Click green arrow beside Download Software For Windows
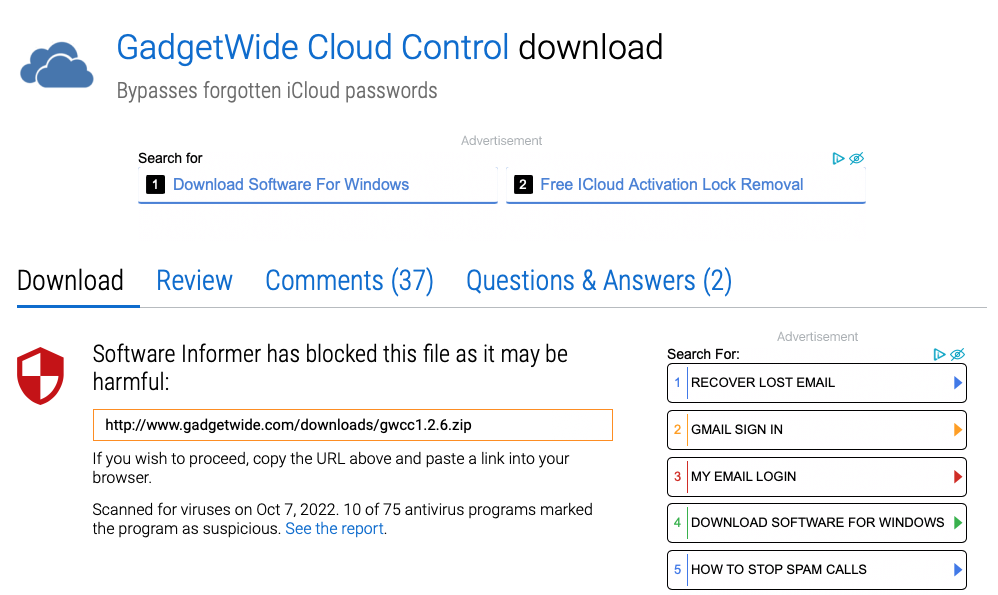Viewport: 998px width, 595px height. (x=957, y=523)
